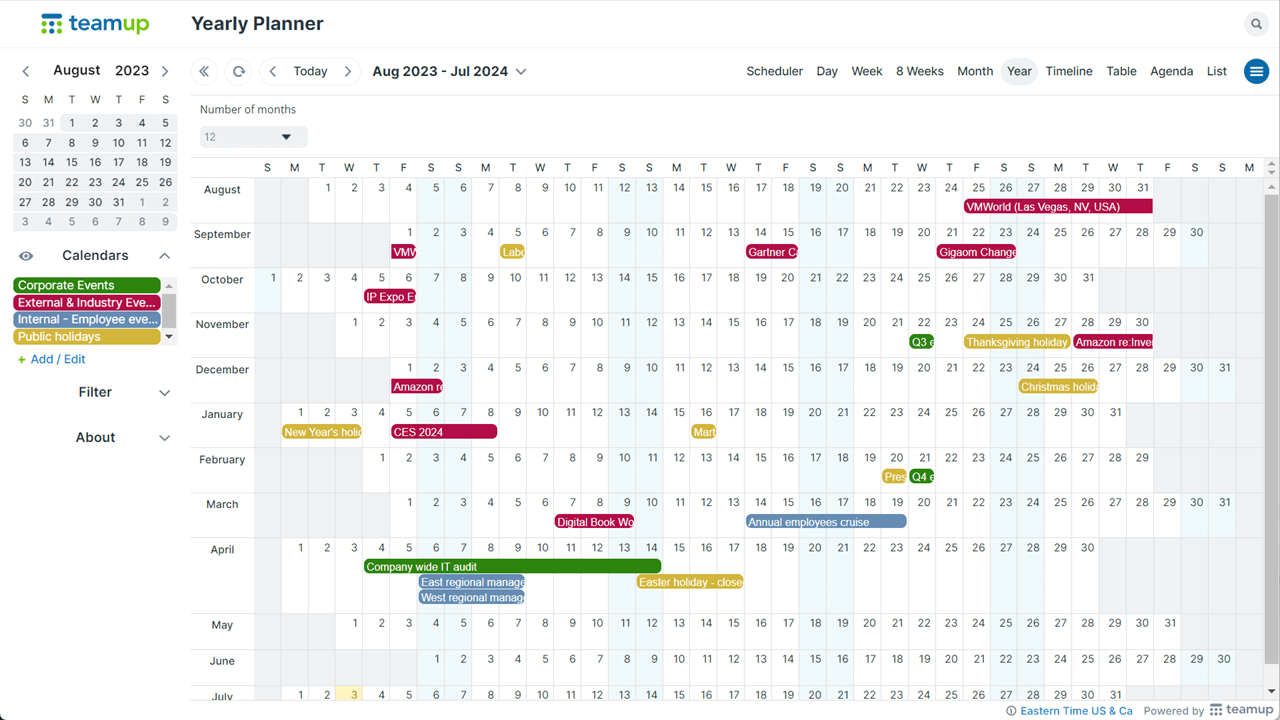Select the Year view tab
This screenshot has width=1280, height=720.
point(1019,71)
